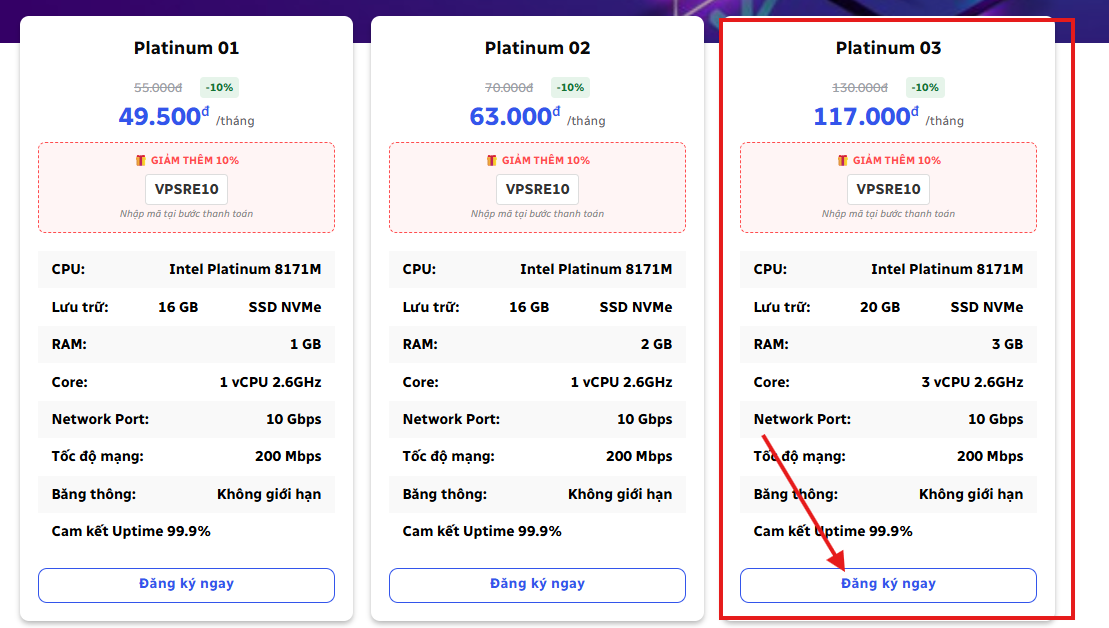Select the Platinum 03 plan title
The width and height of the screenshot is (1109, 628).
[x=889, y=48]
